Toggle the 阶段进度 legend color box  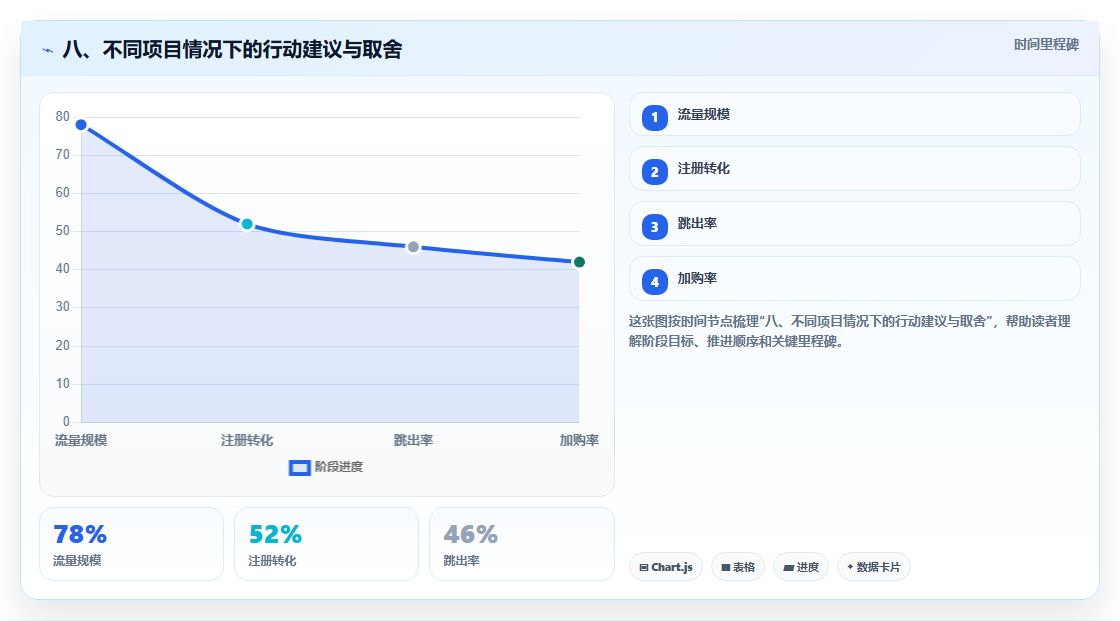(299, 468)
